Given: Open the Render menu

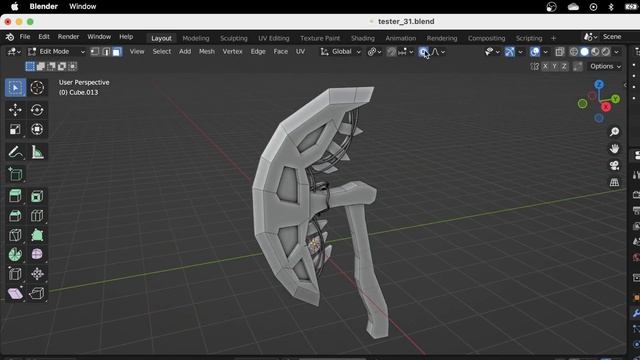Looking at the screenshot, I should (68, 37).
